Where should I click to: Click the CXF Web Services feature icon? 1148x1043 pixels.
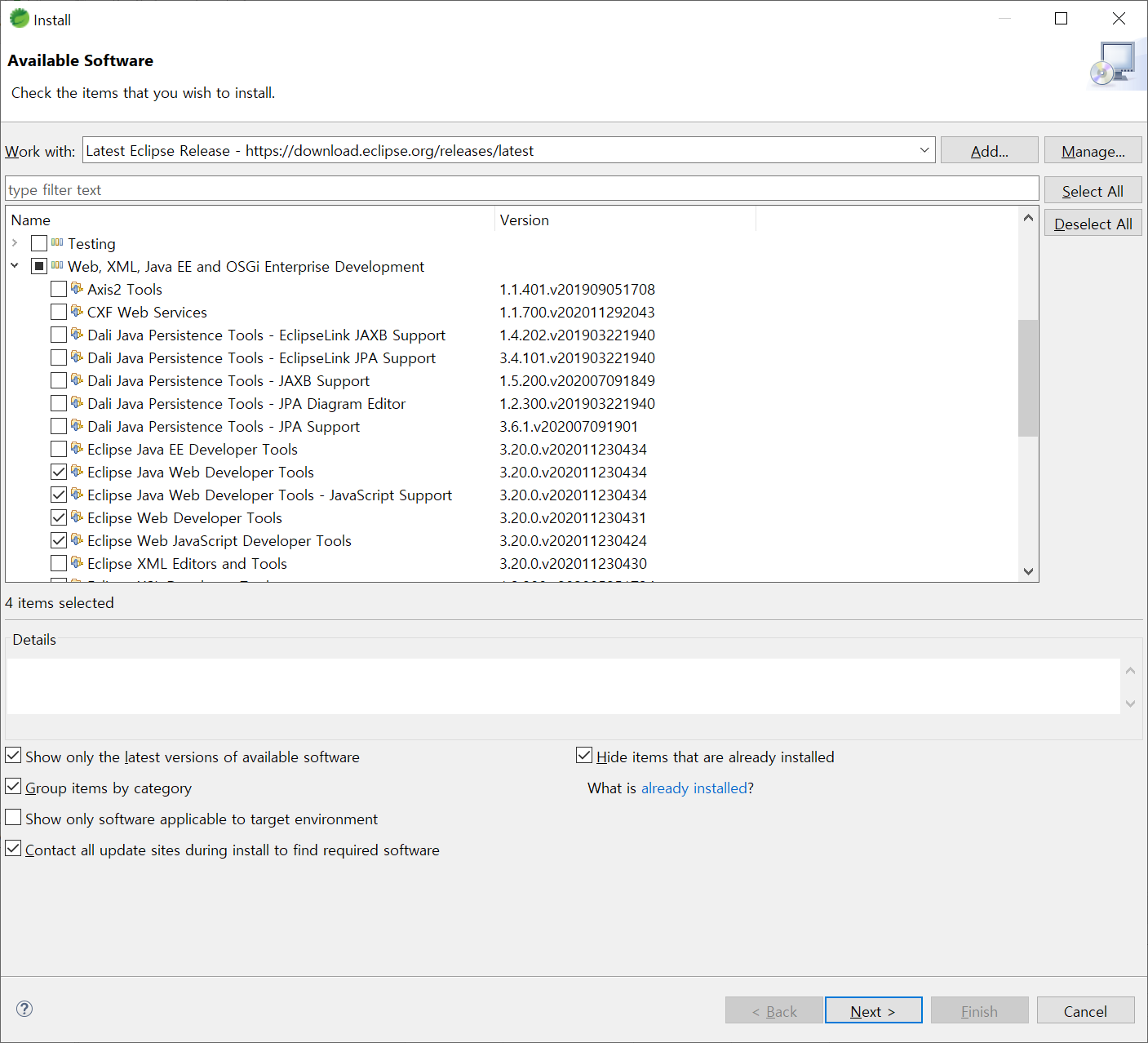coord(78,312)
